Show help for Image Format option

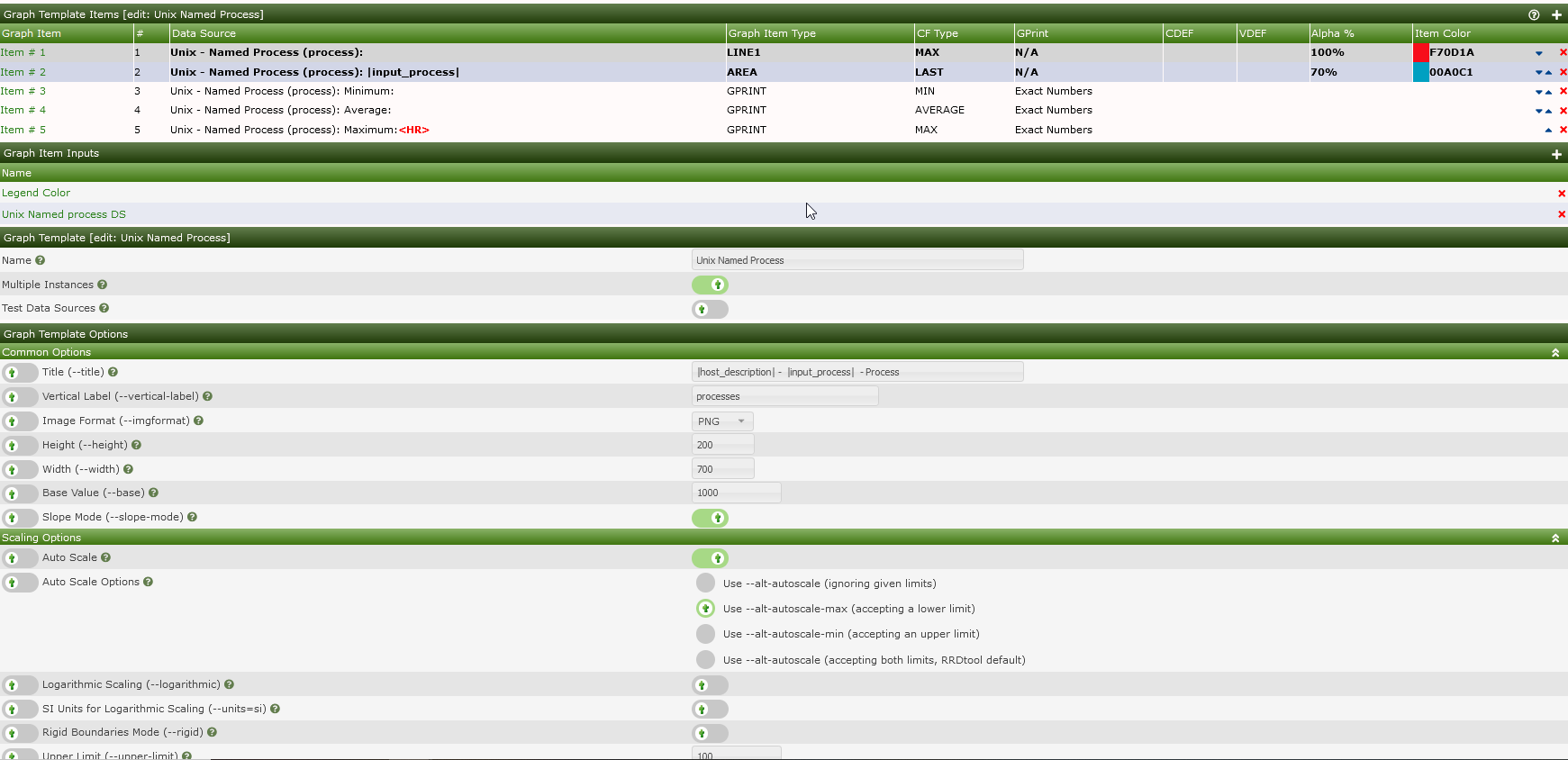[198, 421]
